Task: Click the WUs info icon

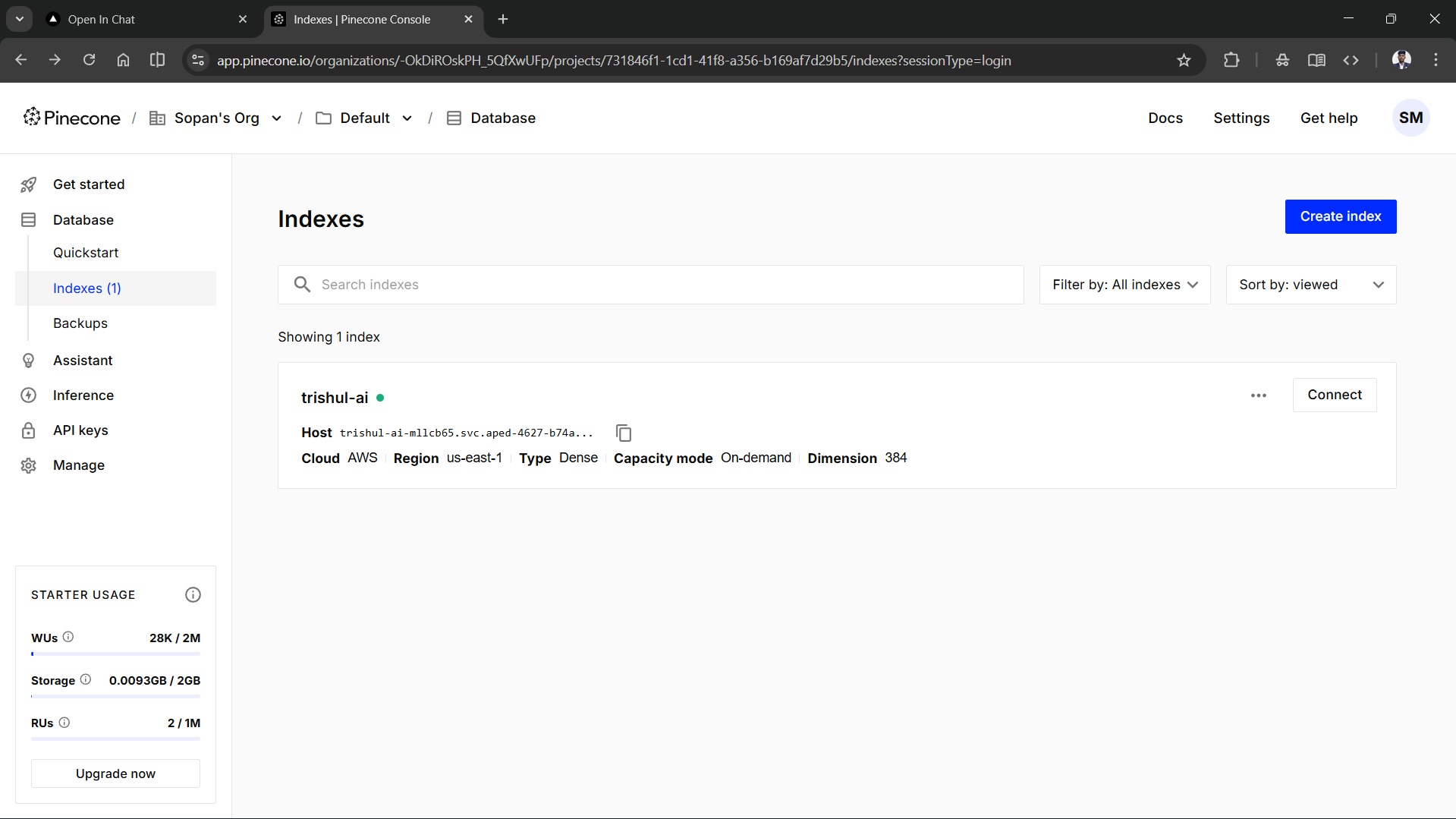Action: pos(68,637)
